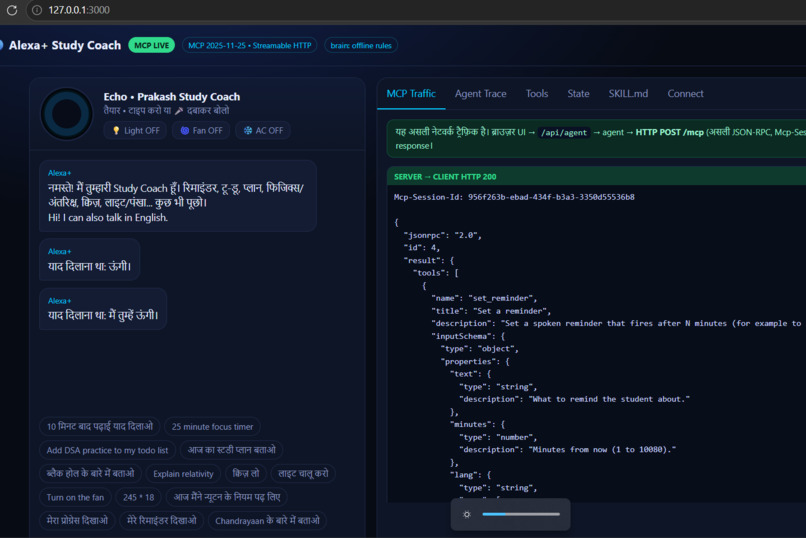Select the 25 minute focus timer chip
The image size is (806, 538).
[212, 426]
